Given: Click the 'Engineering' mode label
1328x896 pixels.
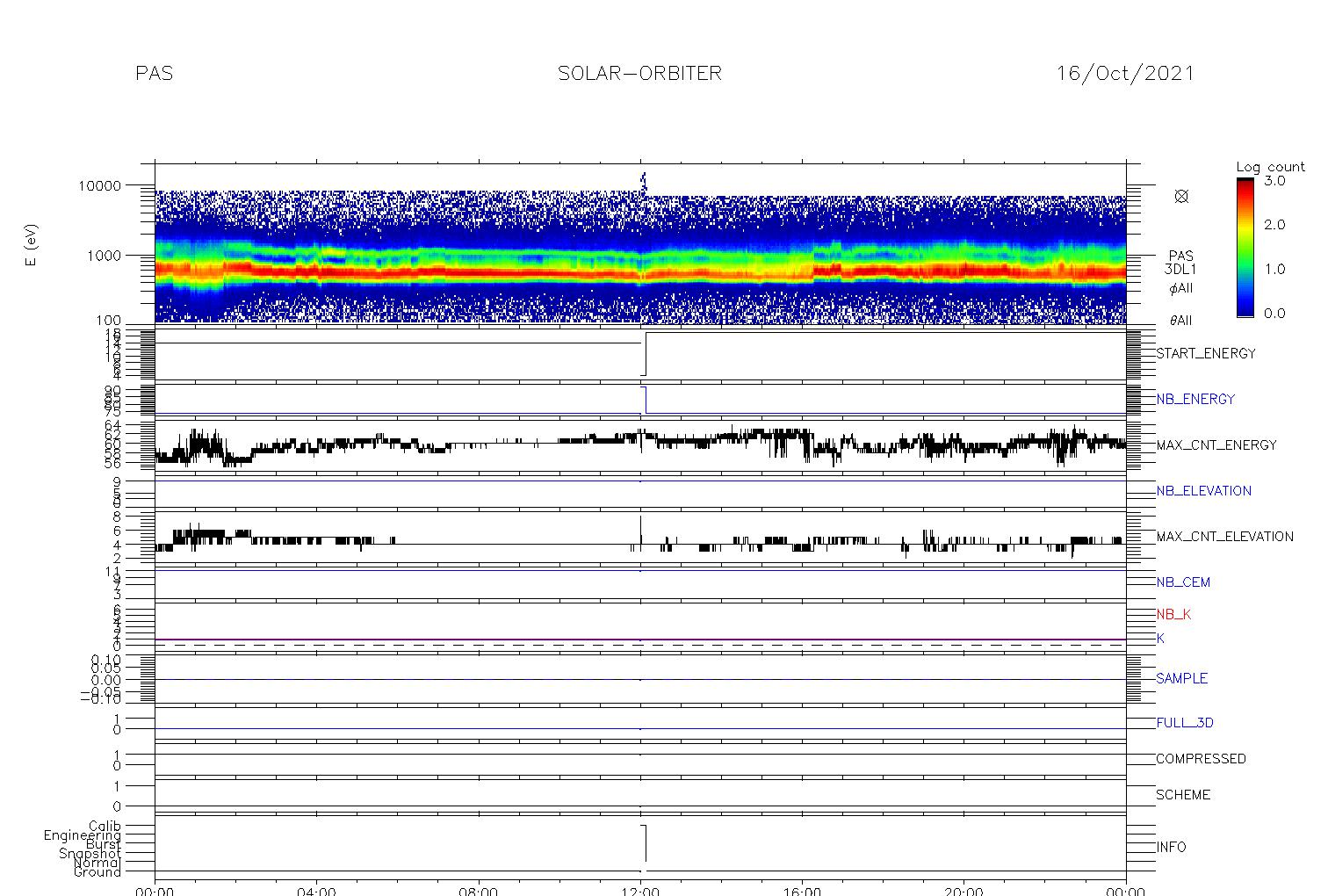Looking at the screenshot, I should click(83, 835).
